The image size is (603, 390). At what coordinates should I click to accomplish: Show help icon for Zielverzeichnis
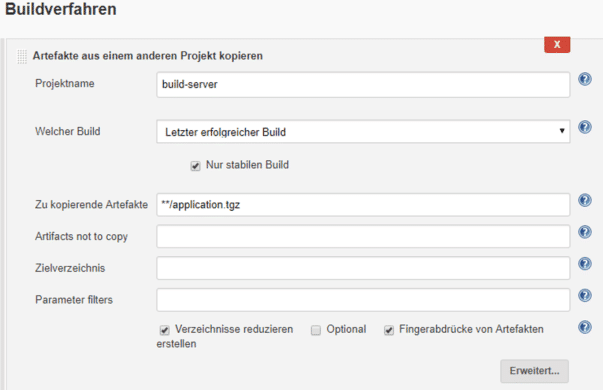(585, 264)
